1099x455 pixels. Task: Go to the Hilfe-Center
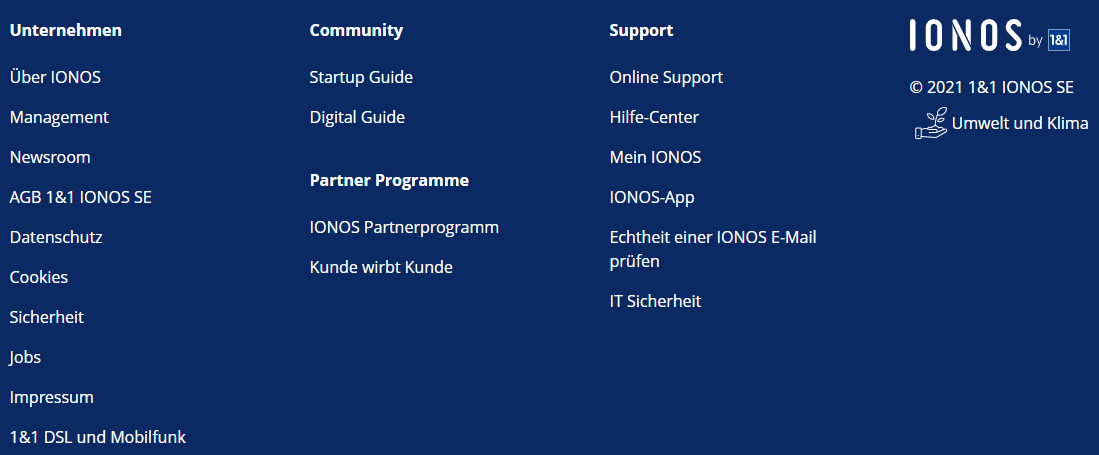655,117
